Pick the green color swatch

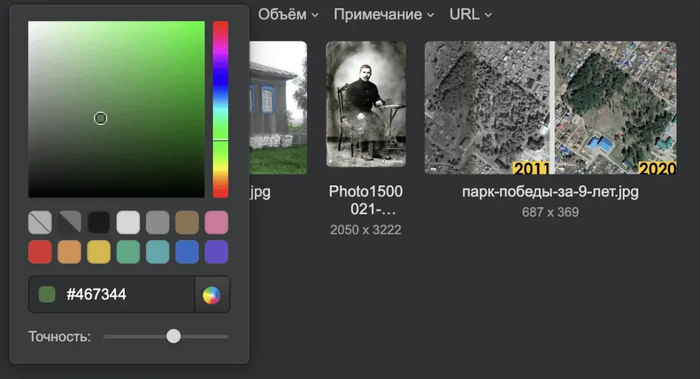128,252
